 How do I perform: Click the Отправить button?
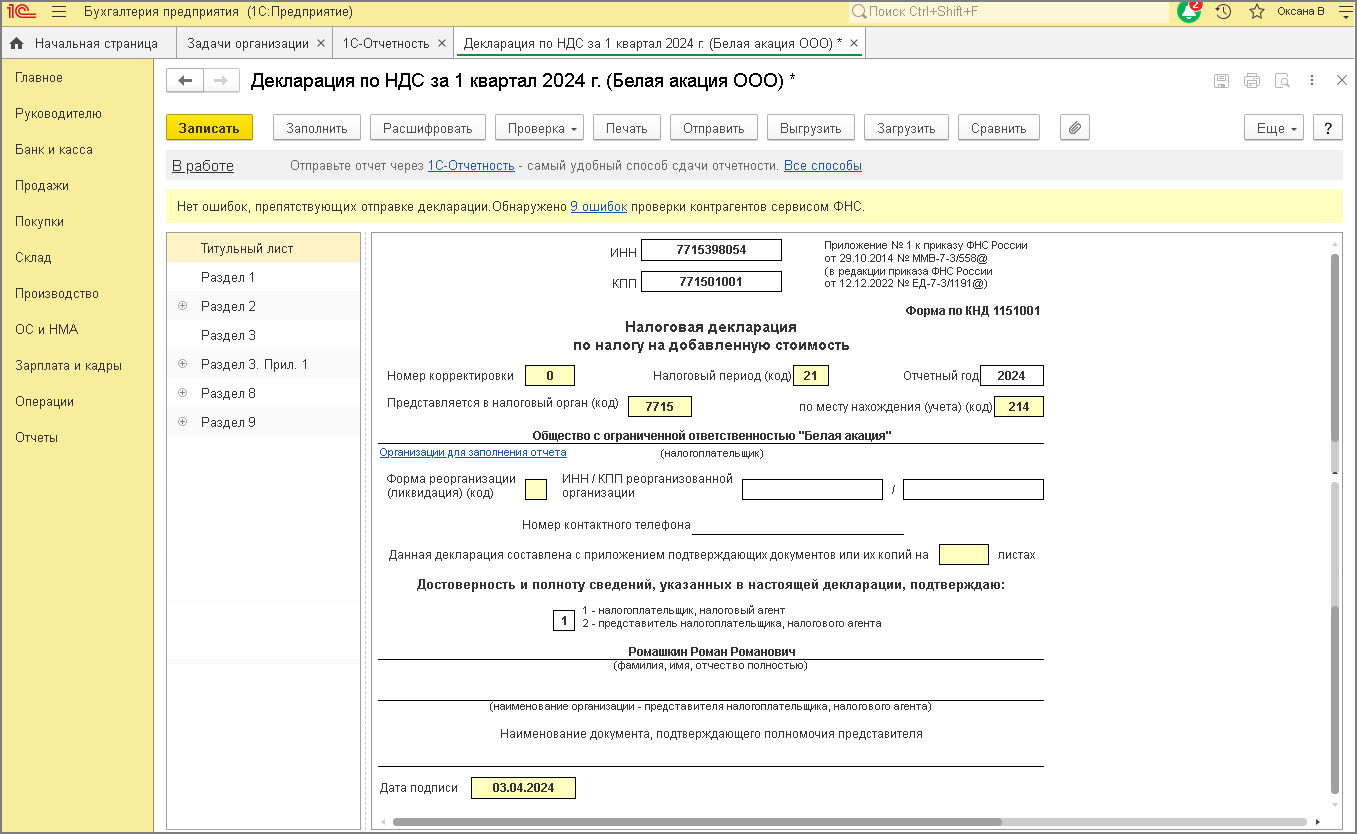[x=714, y=128]
